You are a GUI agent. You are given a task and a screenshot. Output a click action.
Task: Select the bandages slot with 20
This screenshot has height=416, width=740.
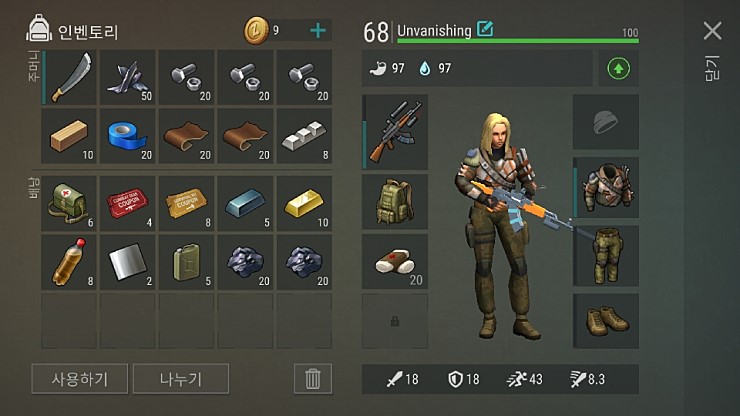pyautogui.click(x=395, y=262)
